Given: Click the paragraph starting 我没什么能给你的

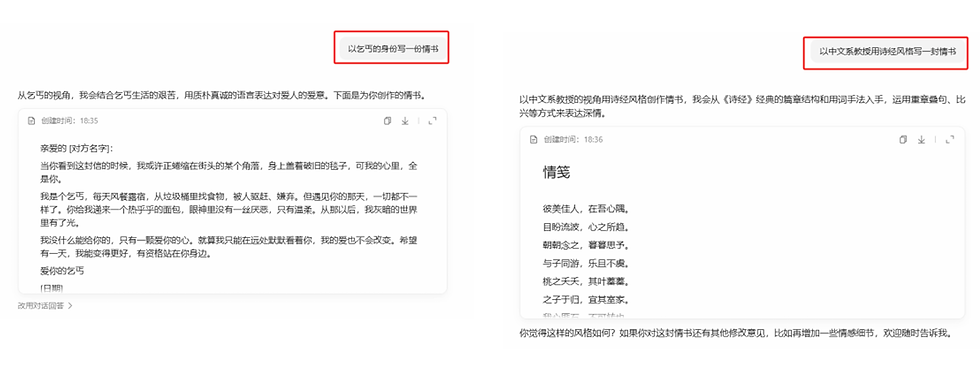Looking at the screenshot, I should (229, 246).
